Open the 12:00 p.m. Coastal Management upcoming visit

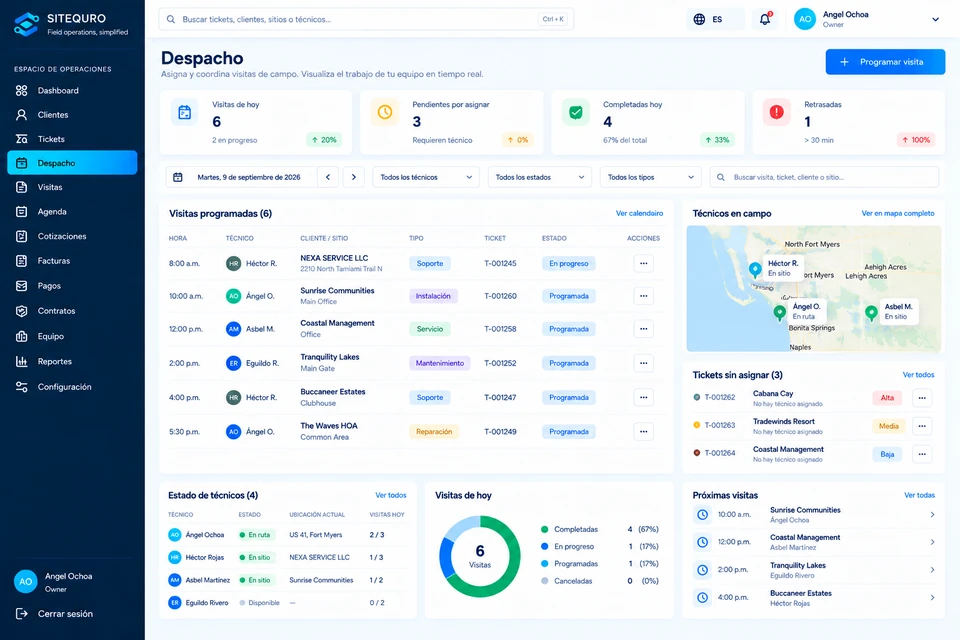tap(814, 542)
